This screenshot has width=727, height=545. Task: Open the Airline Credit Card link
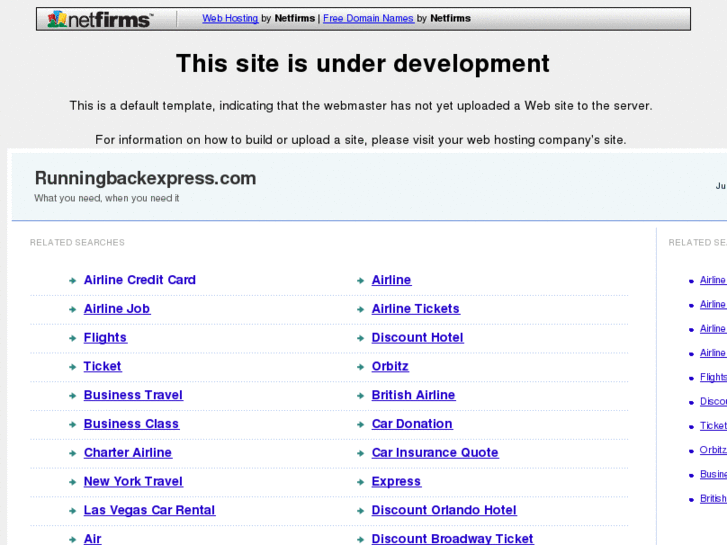coord(140,280)
